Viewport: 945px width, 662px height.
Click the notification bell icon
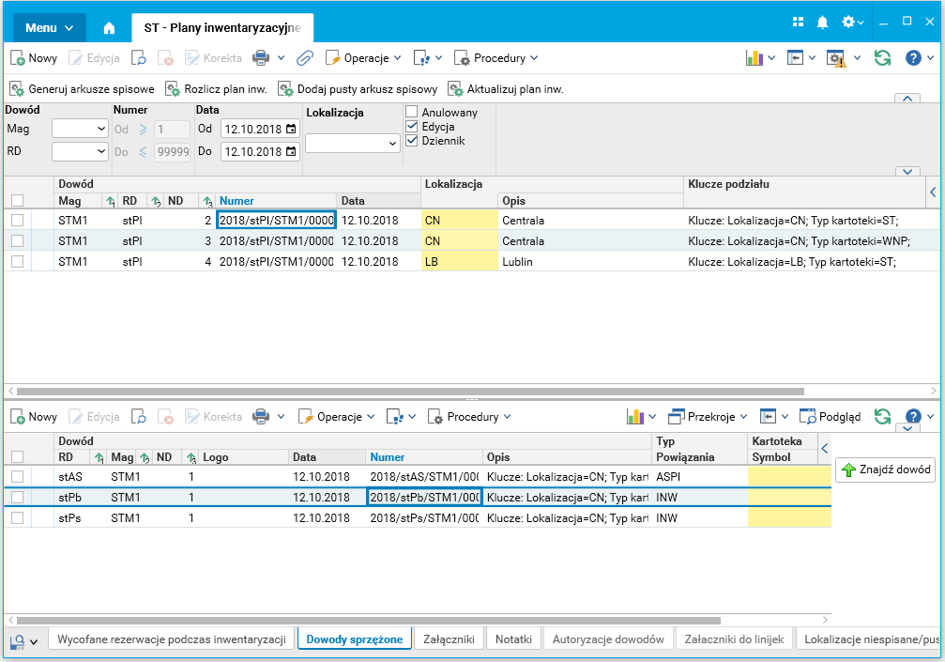point(823,22)
